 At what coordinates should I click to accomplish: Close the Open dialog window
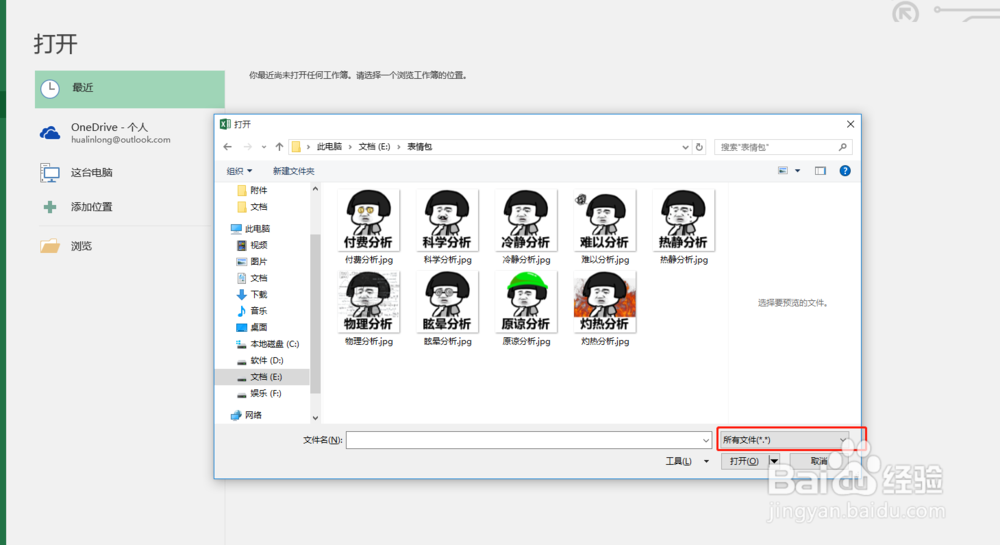(850, 124)
